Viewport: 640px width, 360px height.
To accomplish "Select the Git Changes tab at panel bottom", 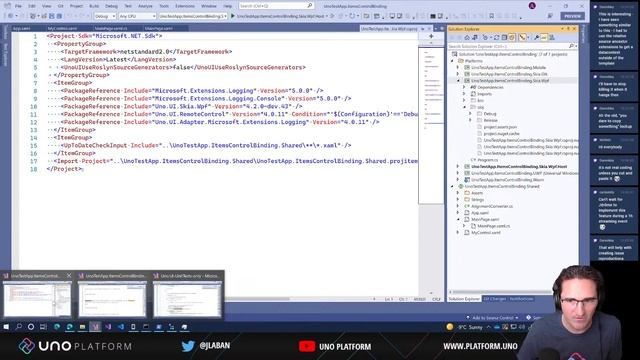I will point(494,299).
